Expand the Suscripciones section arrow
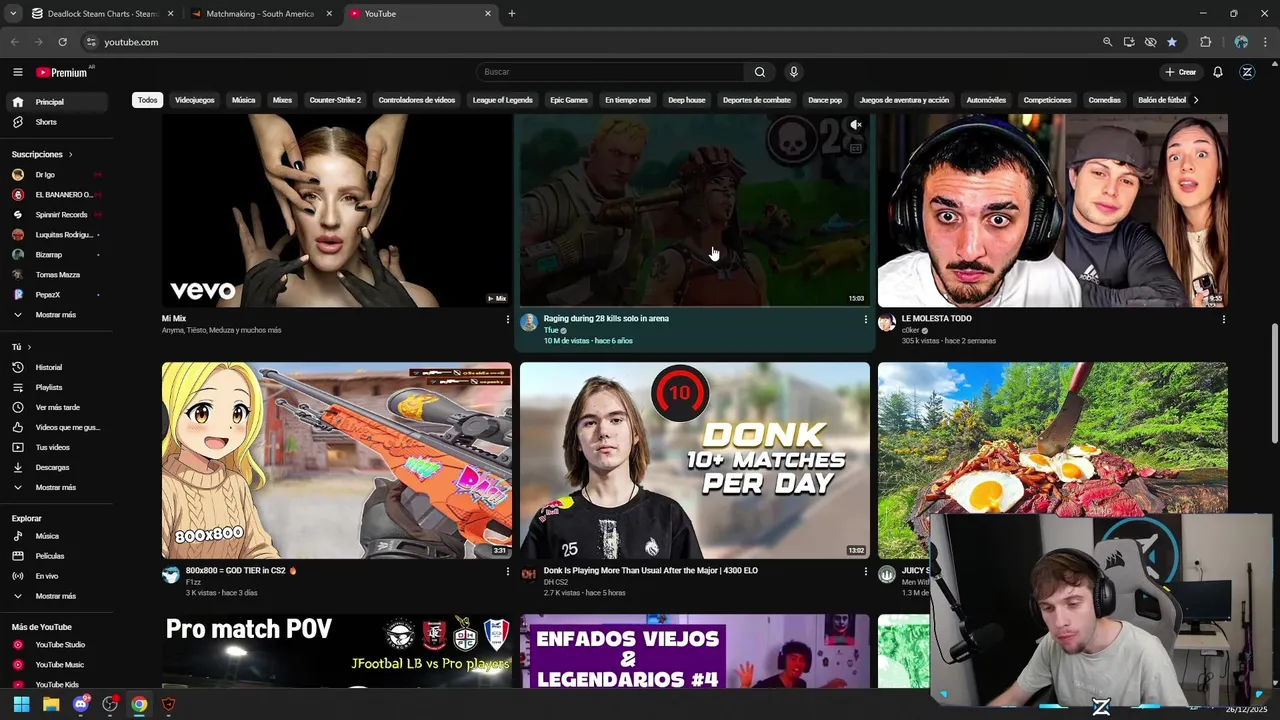This screenshot has height=720, width=1280. click(70, 155)
